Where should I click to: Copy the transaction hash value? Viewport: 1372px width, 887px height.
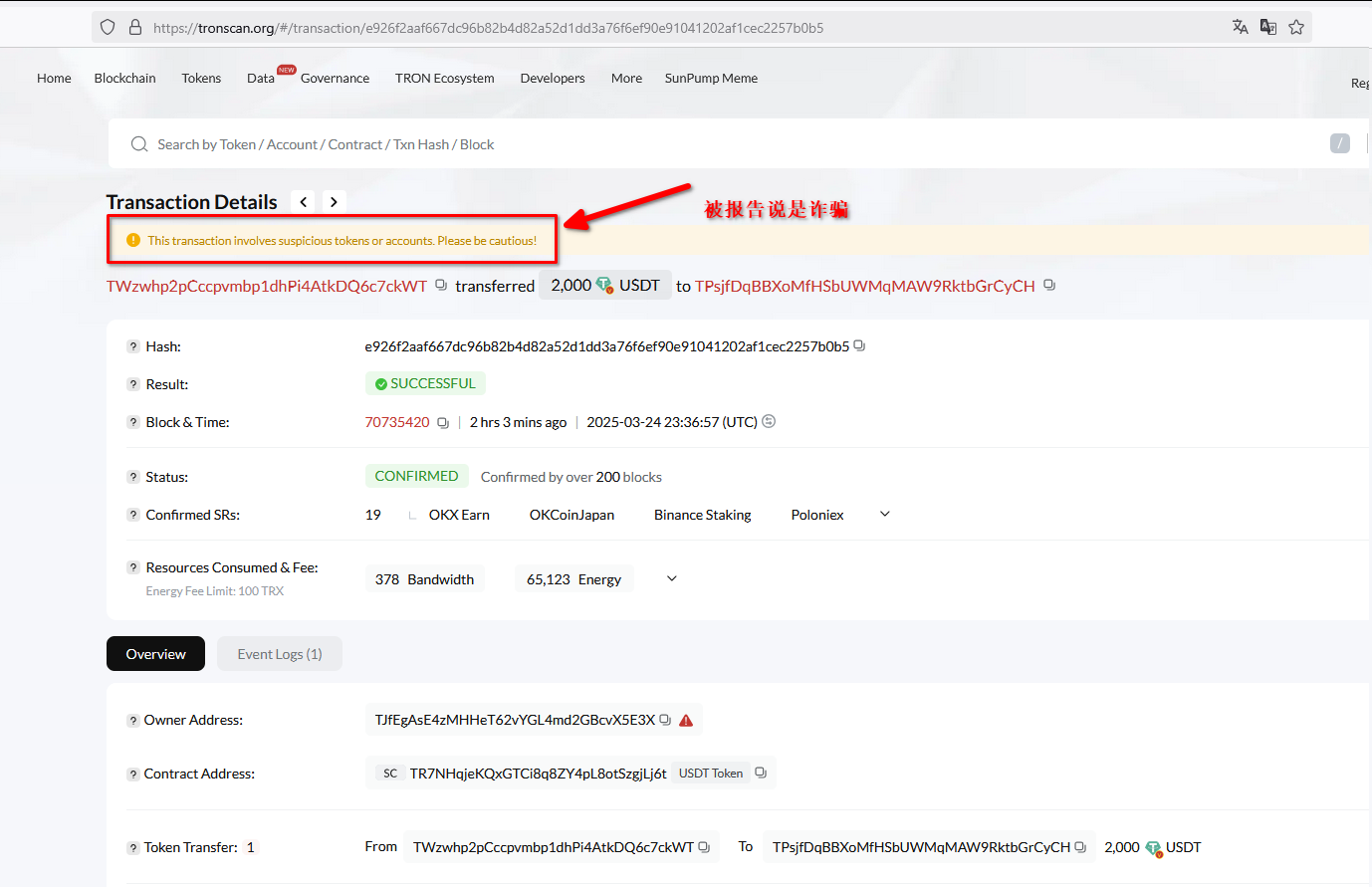[x=859, y=346]
